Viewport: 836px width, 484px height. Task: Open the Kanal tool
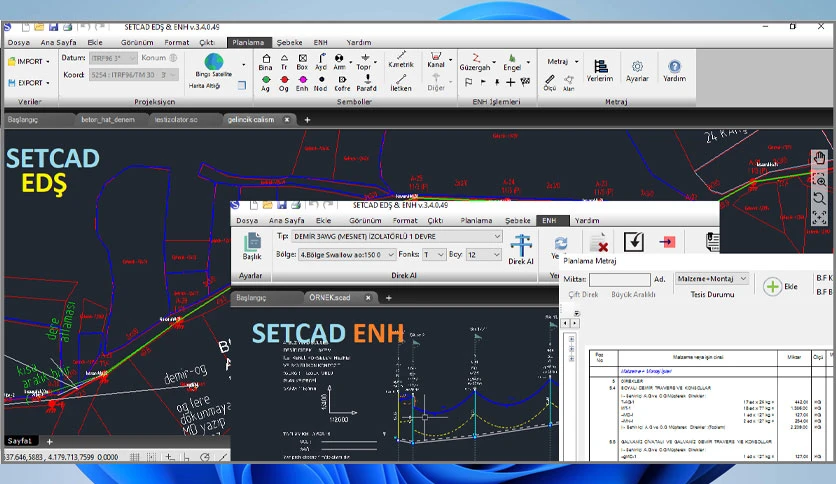coord(436,60)
